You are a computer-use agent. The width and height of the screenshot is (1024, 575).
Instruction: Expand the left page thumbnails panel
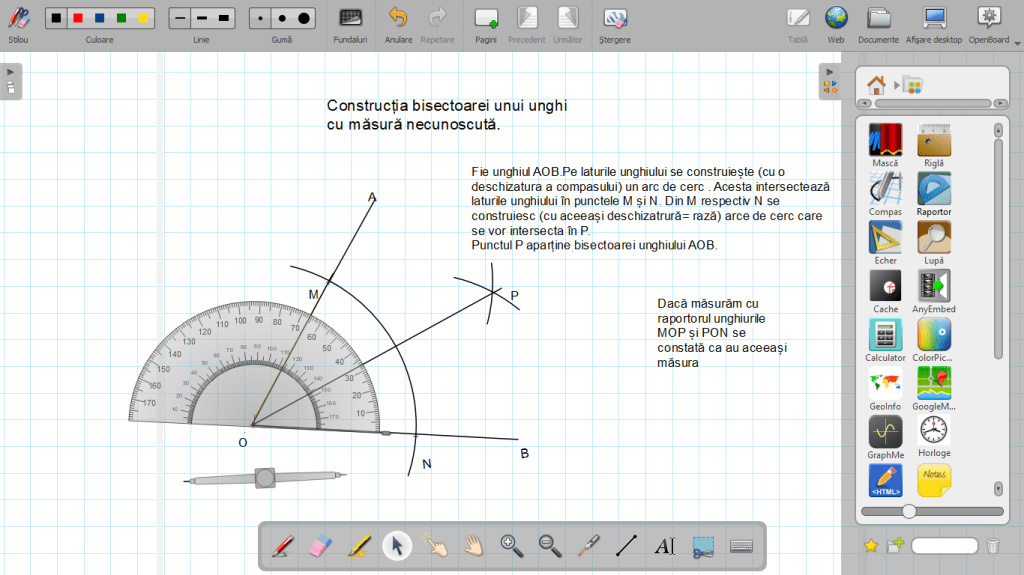(11, 79)
